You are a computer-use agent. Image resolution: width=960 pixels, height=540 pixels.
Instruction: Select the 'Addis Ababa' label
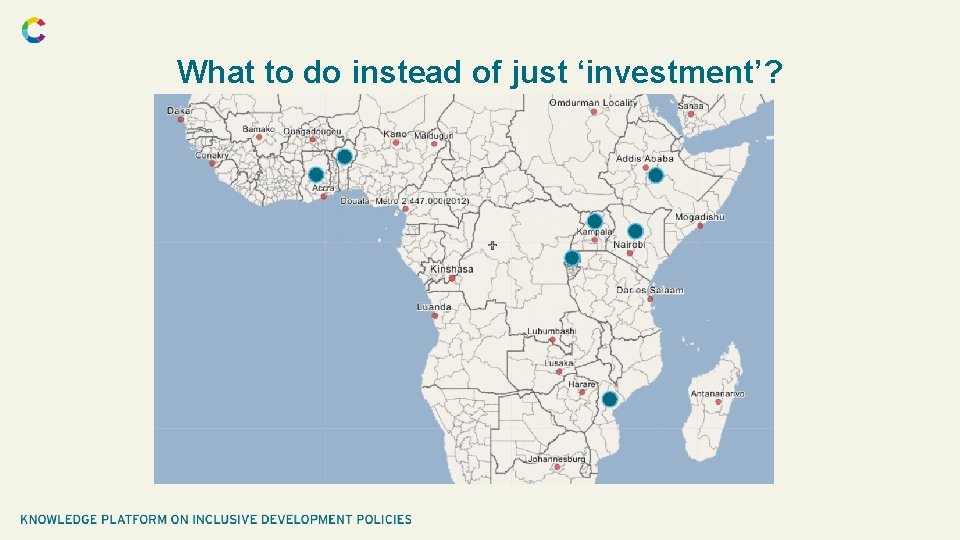[645, 159]
